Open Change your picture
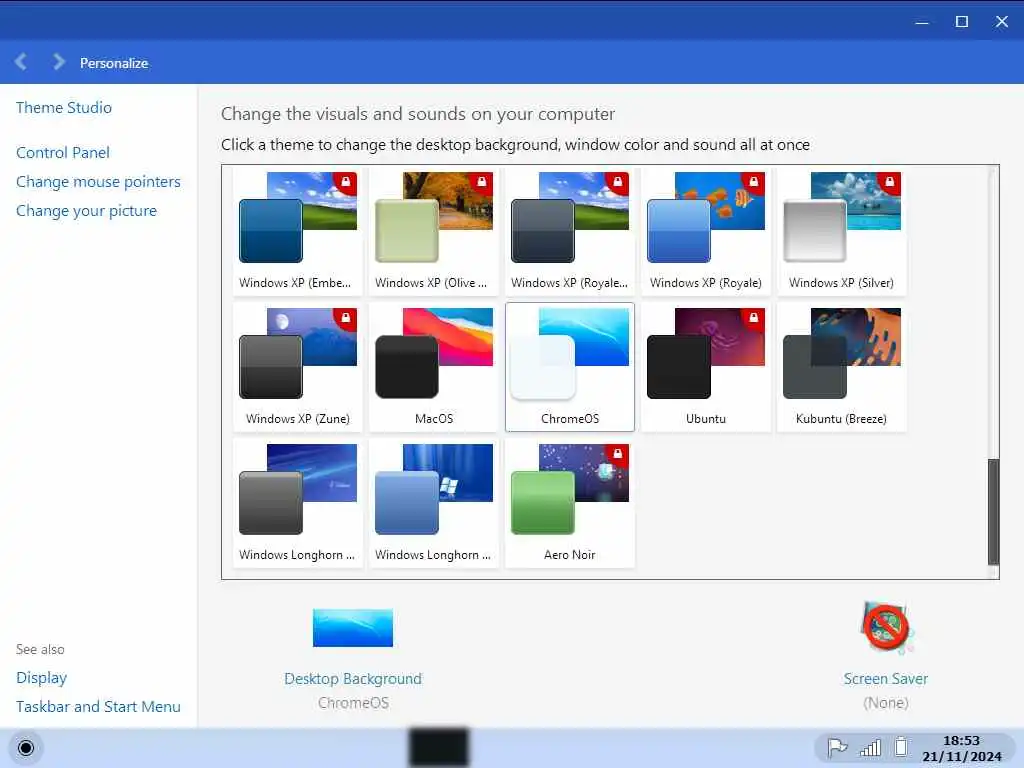The height and width of the screenshot is (768, 1024). click(86, 211)
